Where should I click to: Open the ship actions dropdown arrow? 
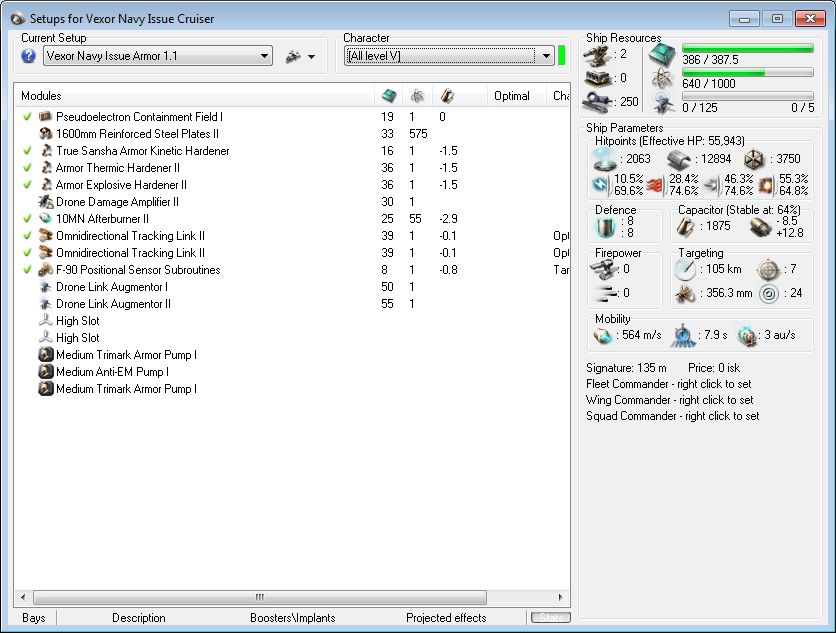tap(311, 57)
